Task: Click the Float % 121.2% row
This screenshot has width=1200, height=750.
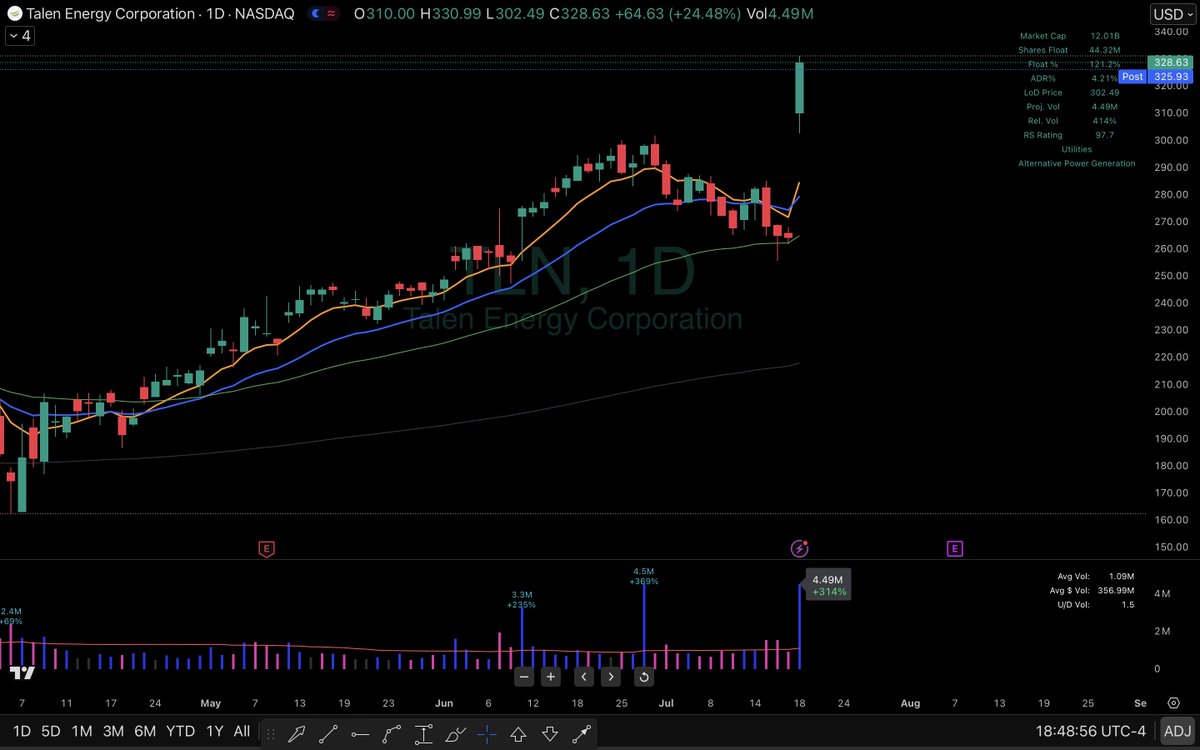Action: (x=1075, y=64)
